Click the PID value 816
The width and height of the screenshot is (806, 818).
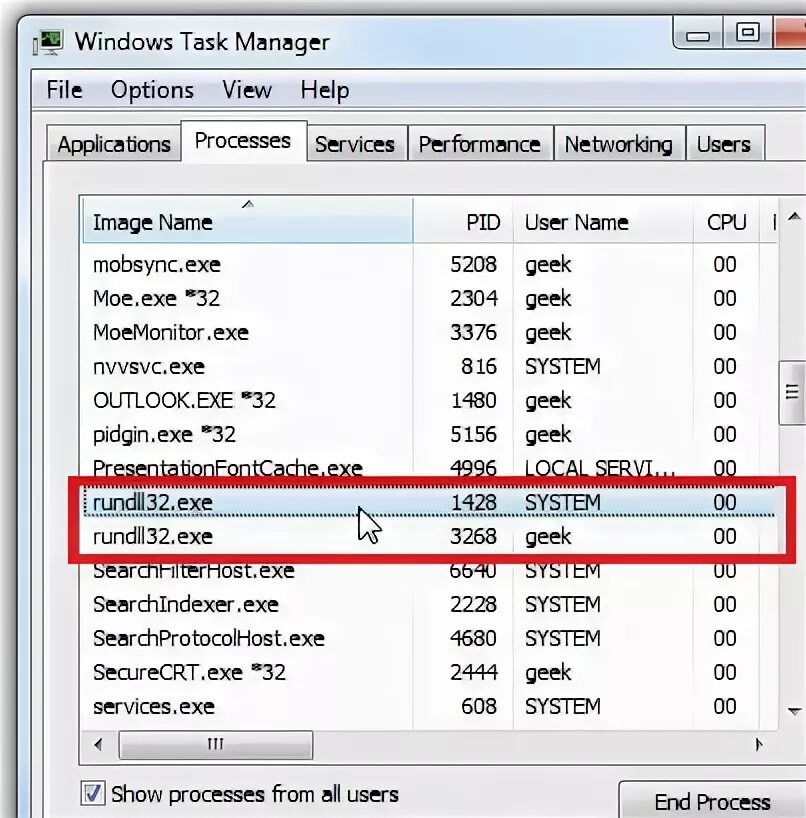coord(479,366)
